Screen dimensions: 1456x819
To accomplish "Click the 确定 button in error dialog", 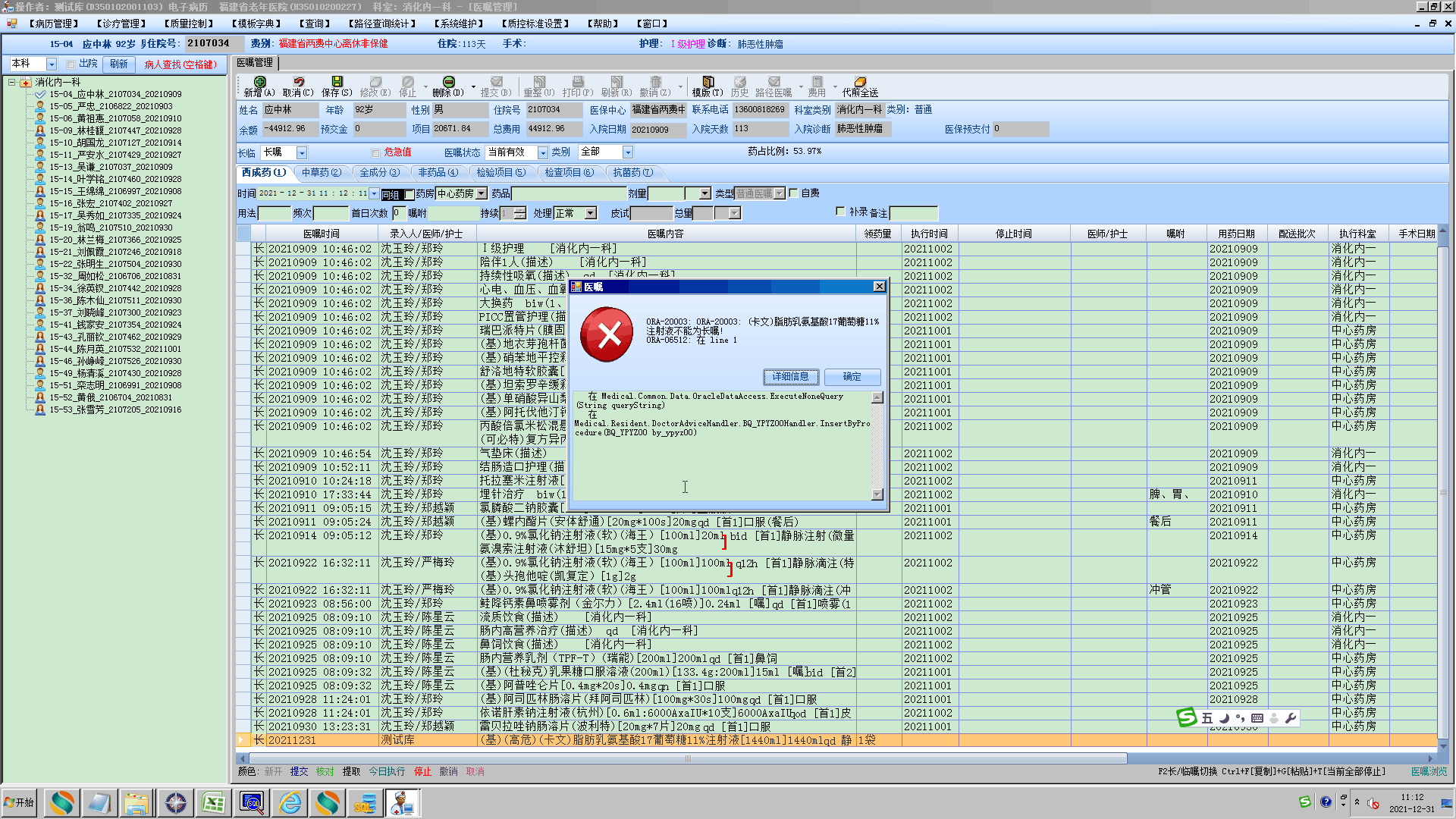I will point(852,377).
